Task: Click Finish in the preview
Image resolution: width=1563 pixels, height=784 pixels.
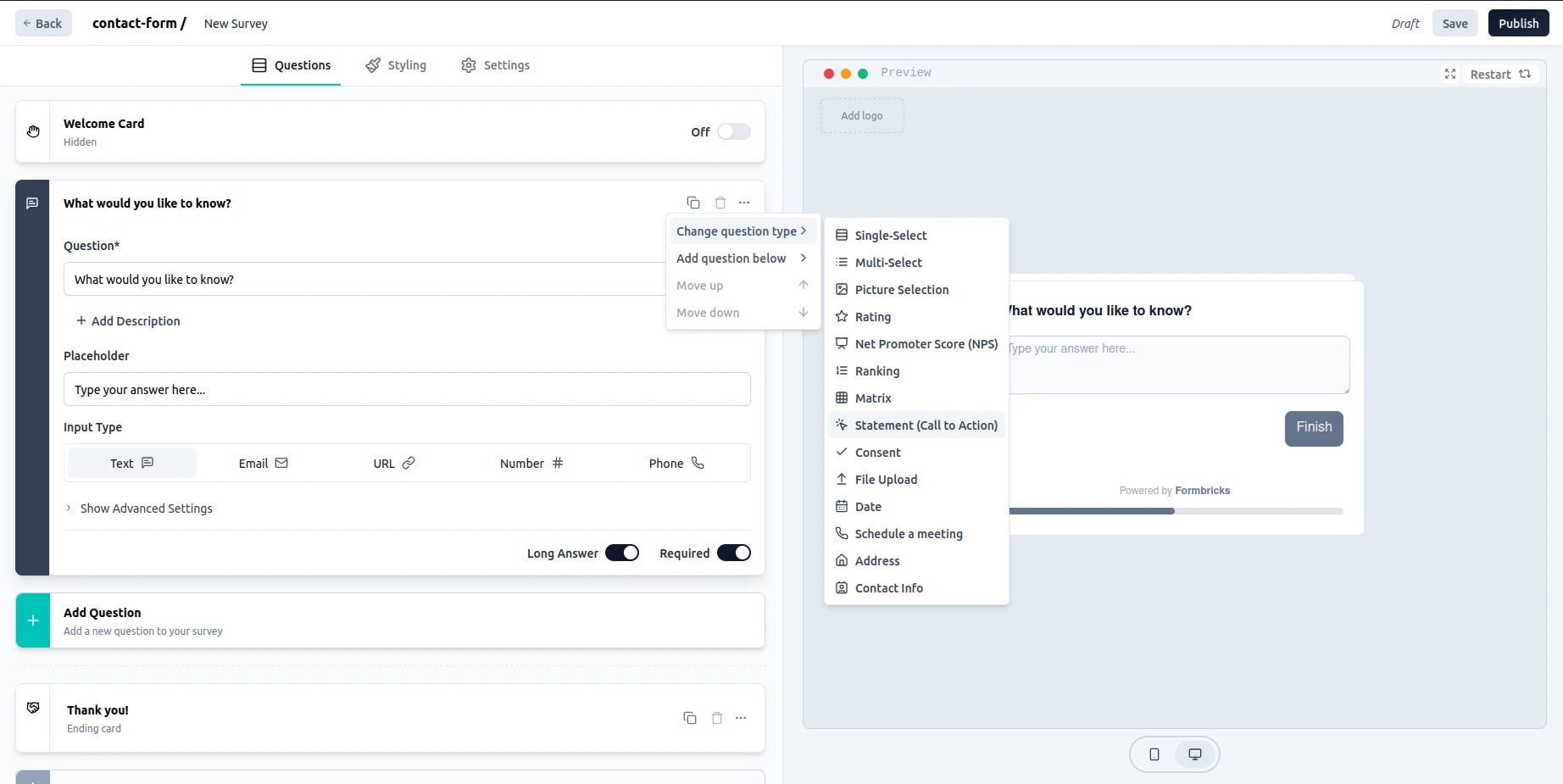Action: click(x=1314, y=428)
